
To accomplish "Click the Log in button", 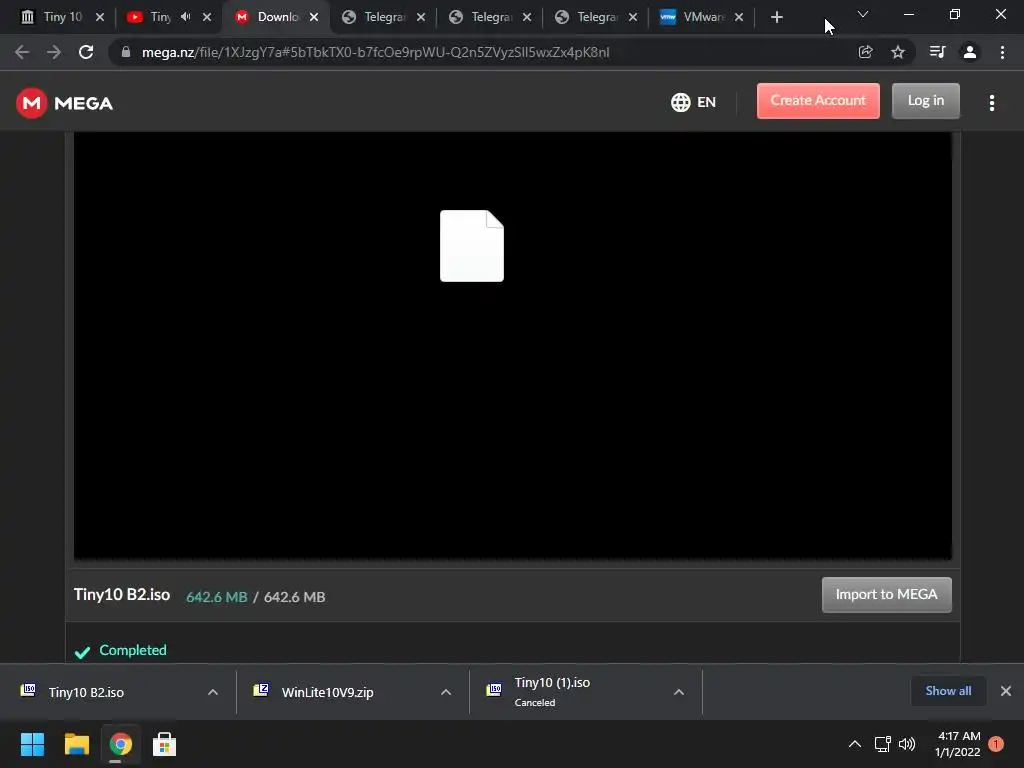I will pyautogui.click(x=925, y=101).
